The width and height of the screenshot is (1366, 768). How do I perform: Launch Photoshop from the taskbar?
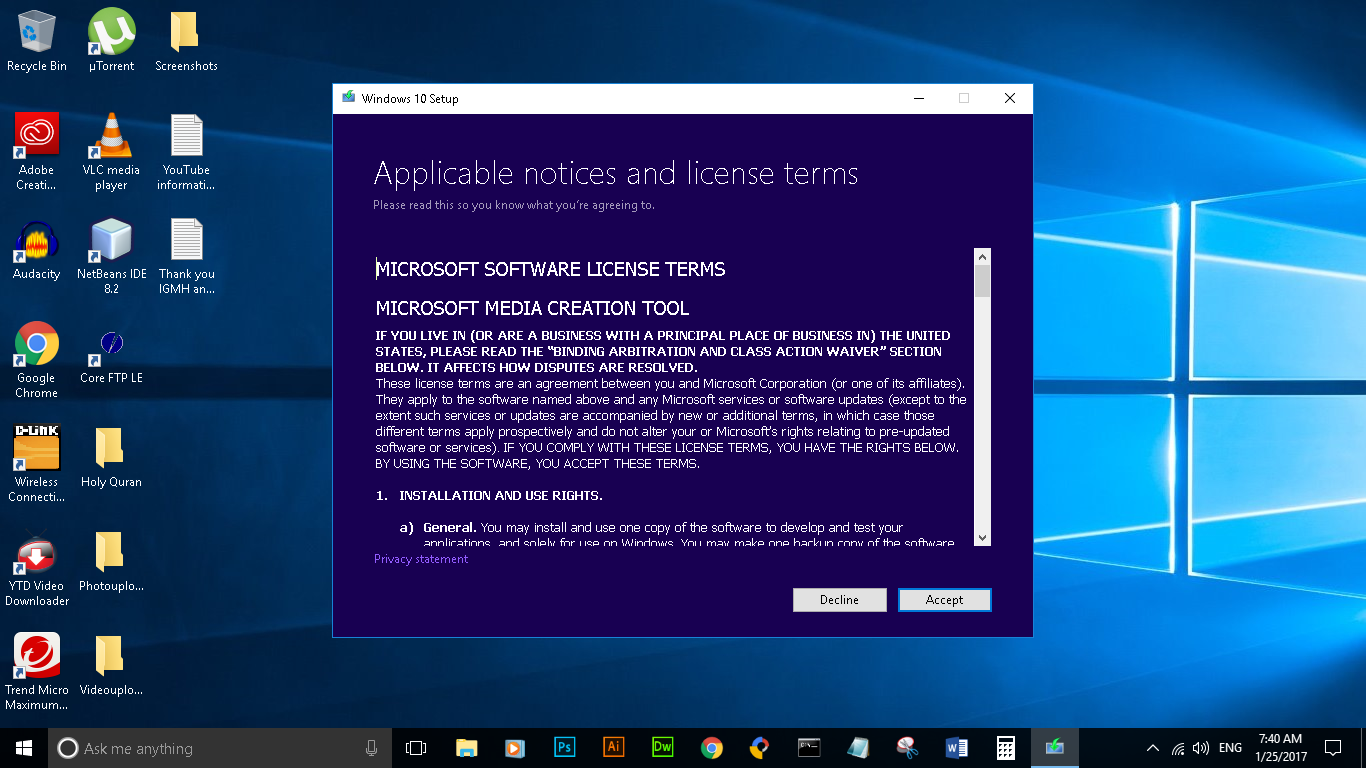pos(564,747)
